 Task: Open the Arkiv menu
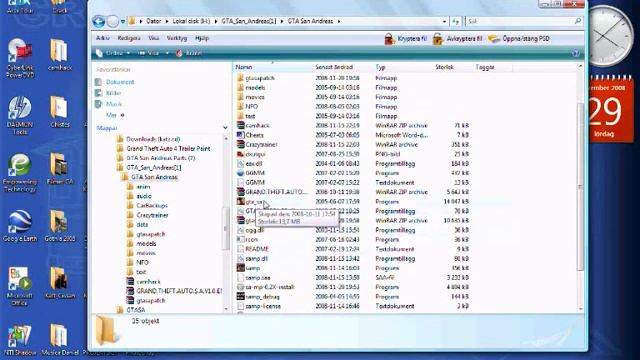[x=102, y=38]
